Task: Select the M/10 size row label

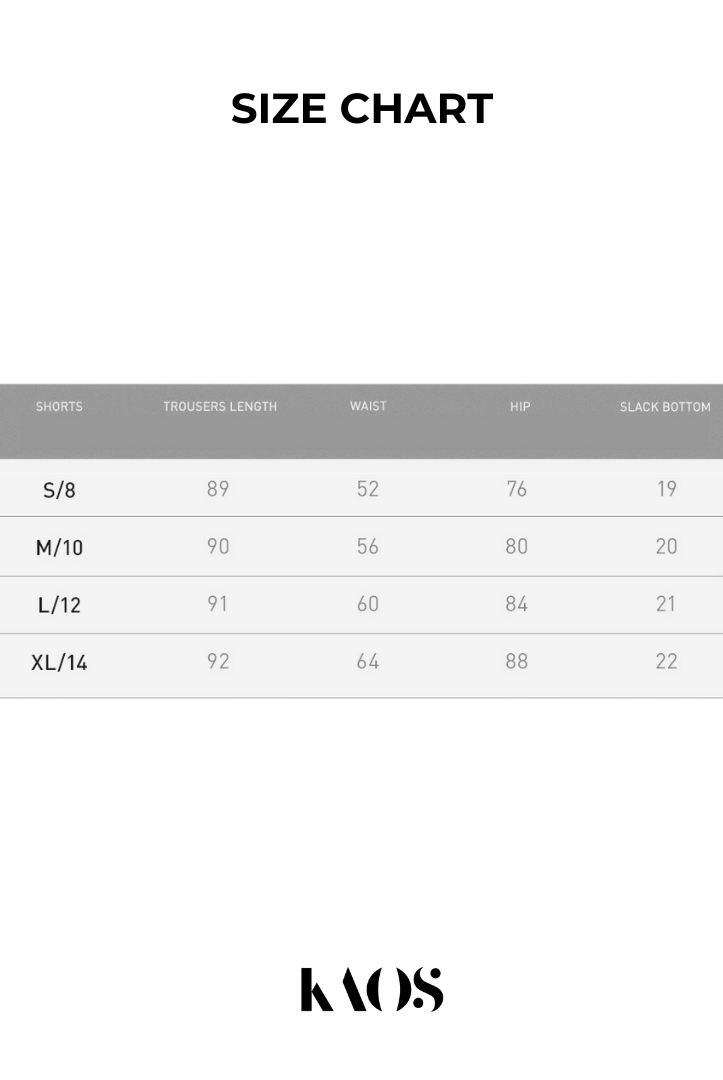Action: pyautogui.click(x=59, y=547)
